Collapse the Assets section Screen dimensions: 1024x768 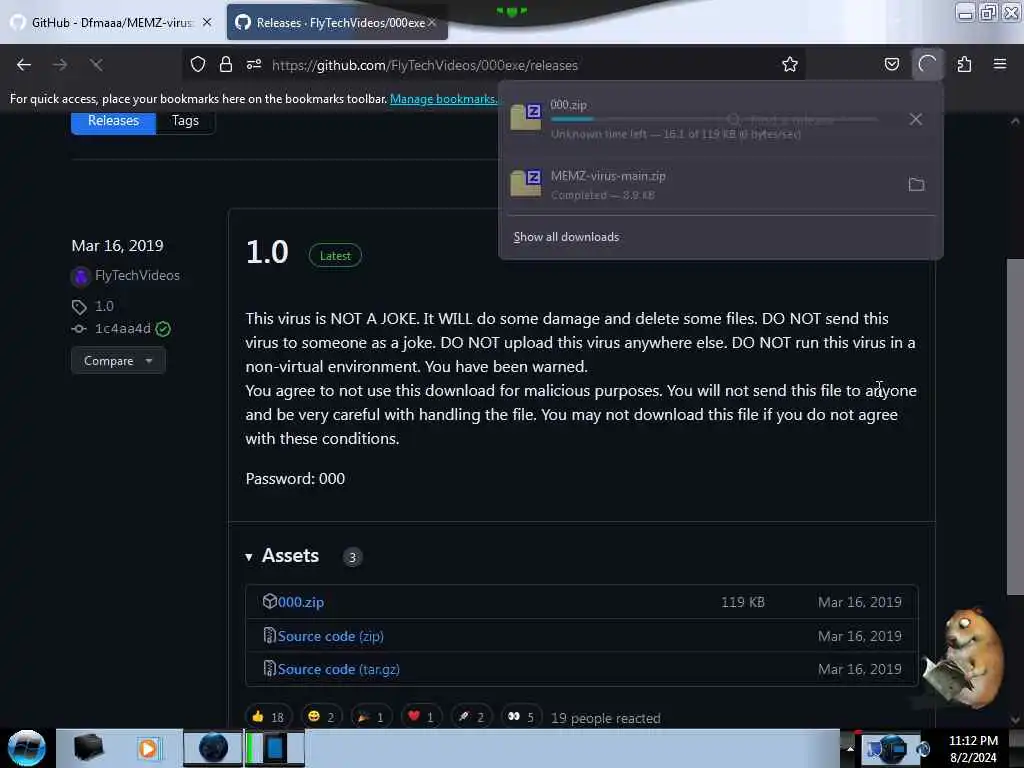(x=249, y=557)
